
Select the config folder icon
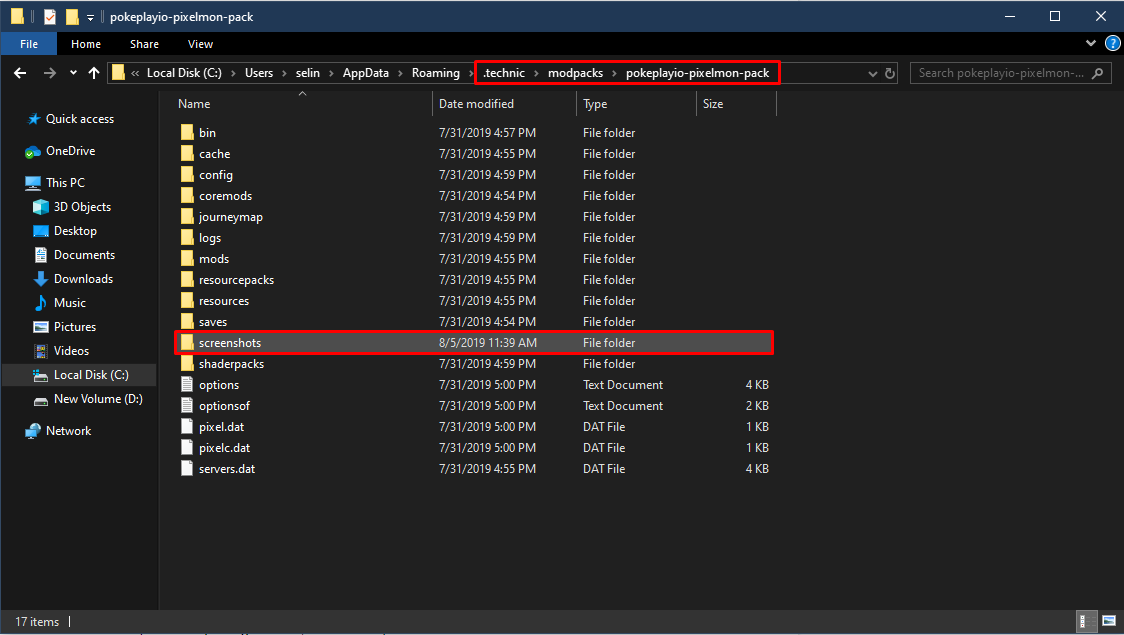[187, 175]
